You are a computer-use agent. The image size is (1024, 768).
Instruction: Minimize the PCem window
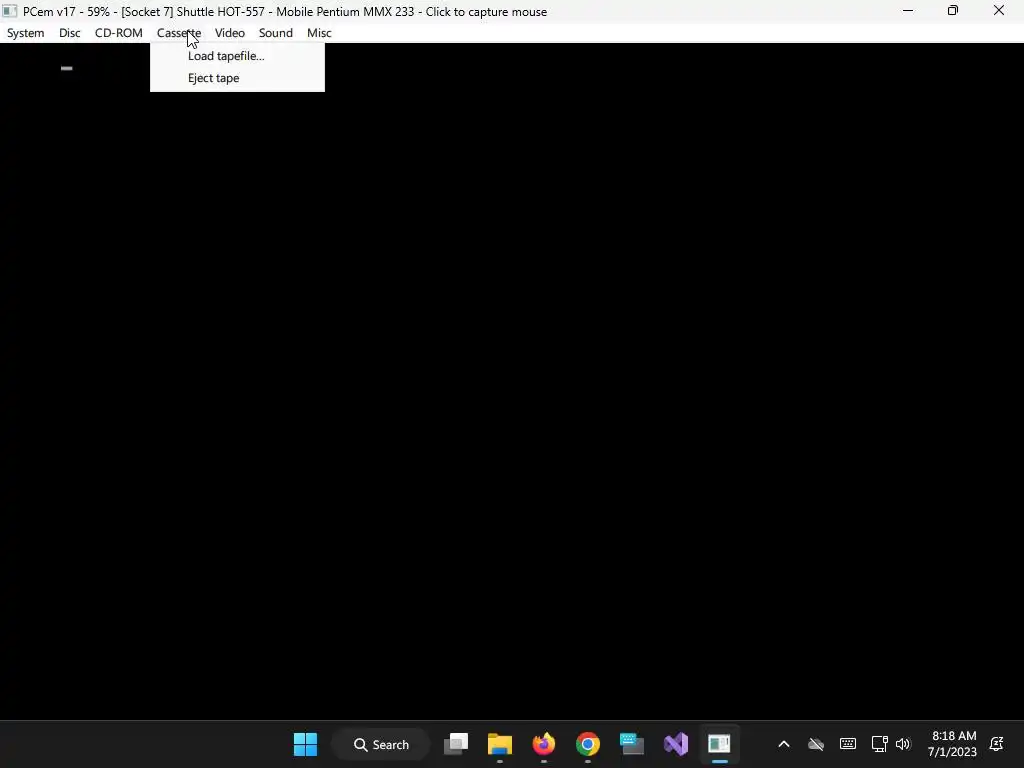pos(908,11)
